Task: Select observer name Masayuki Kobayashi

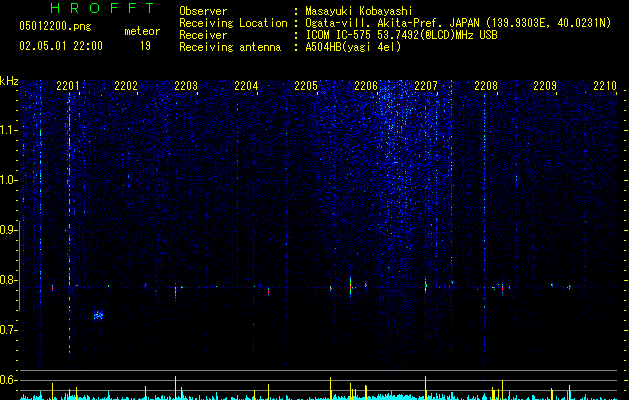Action: 359,11
